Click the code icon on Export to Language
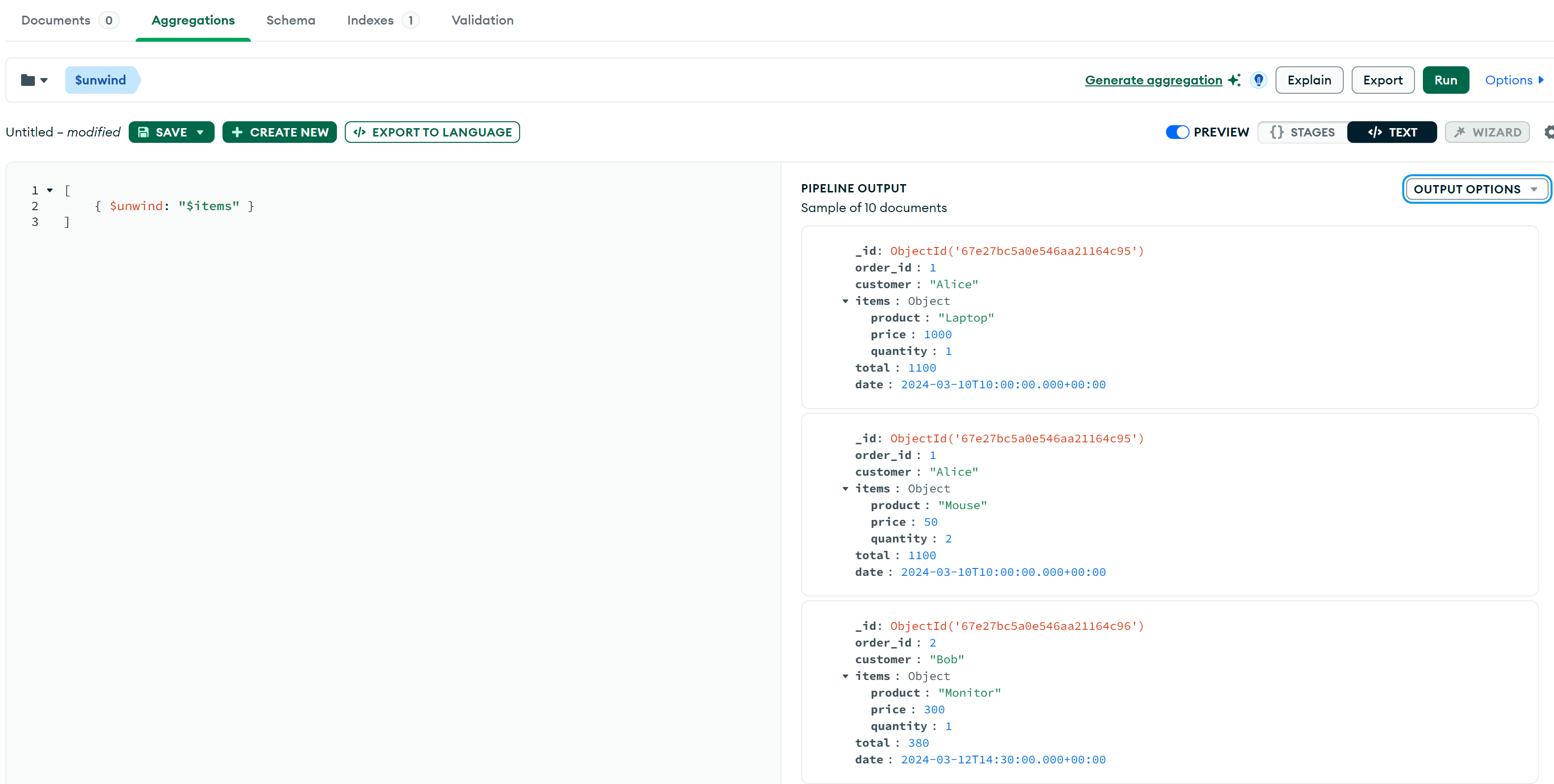This screenshot has height=784, width=1554. (x=360, y=132)
